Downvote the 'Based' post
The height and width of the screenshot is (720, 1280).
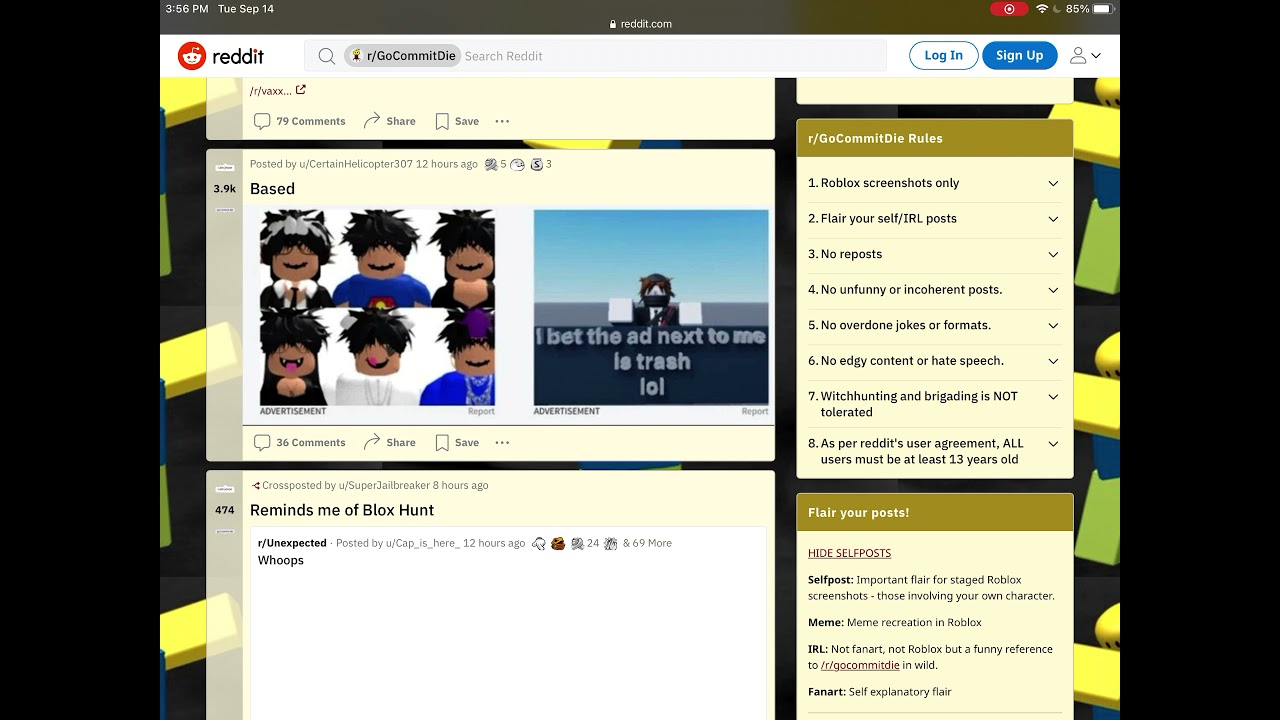tap(224, 209)
